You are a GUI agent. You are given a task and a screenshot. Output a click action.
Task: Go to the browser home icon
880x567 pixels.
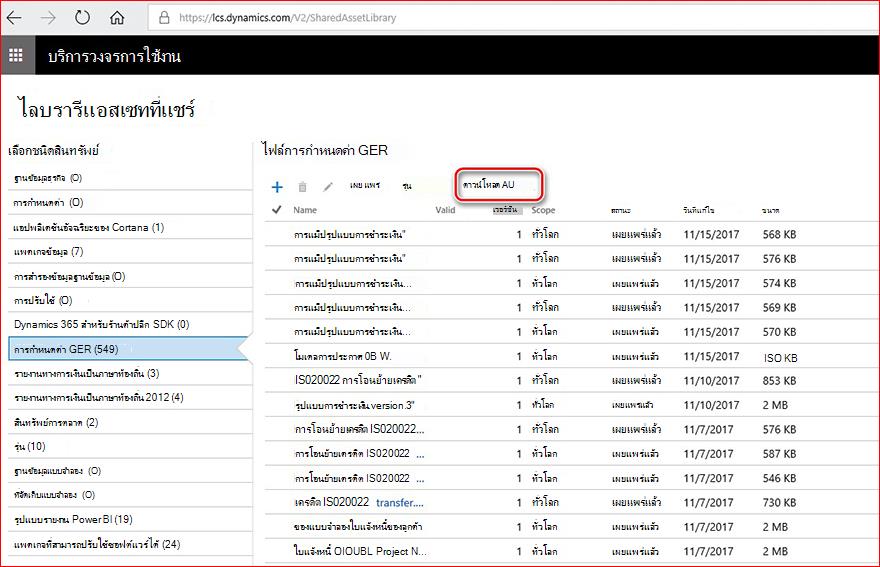click(x=117, y=17)
